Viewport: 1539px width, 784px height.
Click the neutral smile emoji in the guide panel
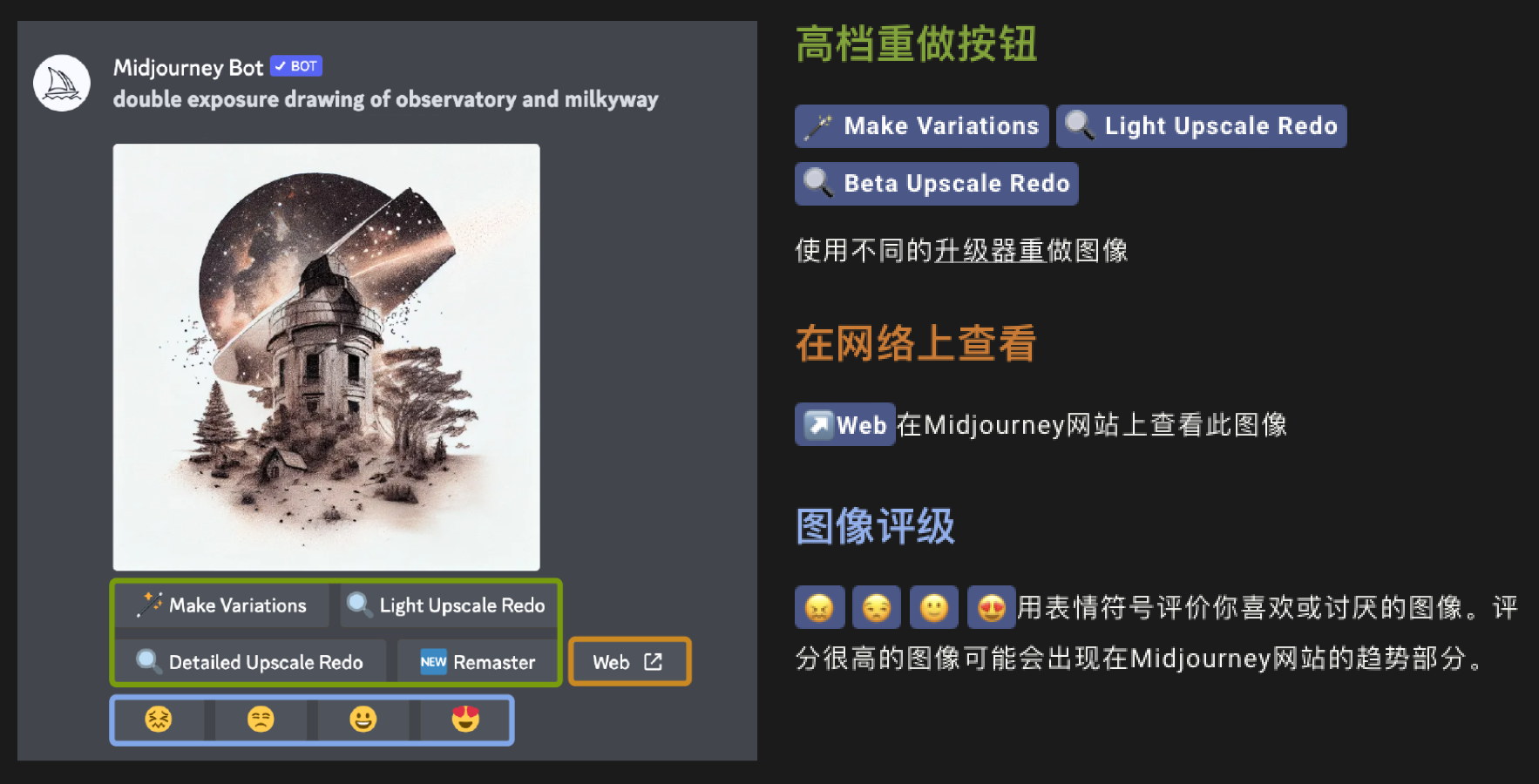click(x=934, y=607)
